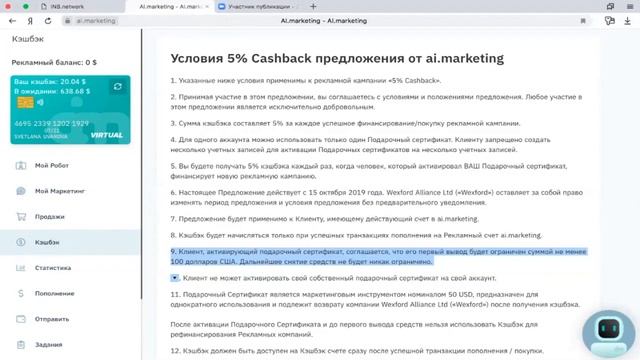This screenshot has height=360, width=640.
Task: Refresh the cashback card balance
Action: coord(118,87)
